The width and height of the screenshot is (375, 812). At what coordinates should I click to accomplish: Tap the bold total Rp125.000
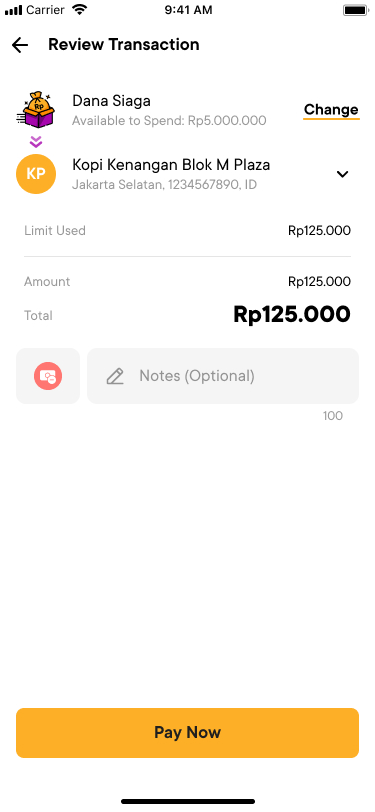pos(292,314)
